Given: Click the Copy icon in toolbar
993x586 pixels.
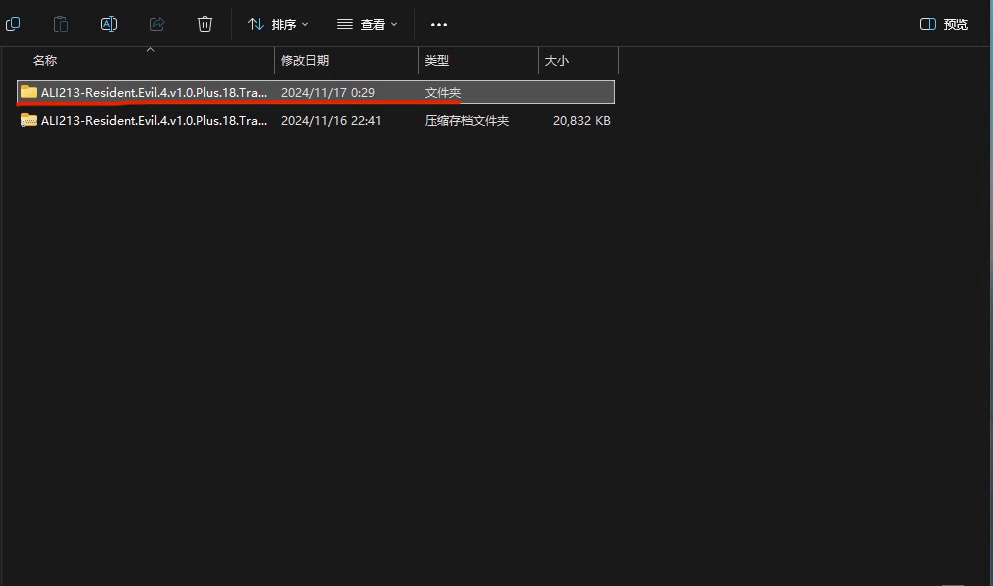Looking at the screenshot, I should click(x=13, y=24).
